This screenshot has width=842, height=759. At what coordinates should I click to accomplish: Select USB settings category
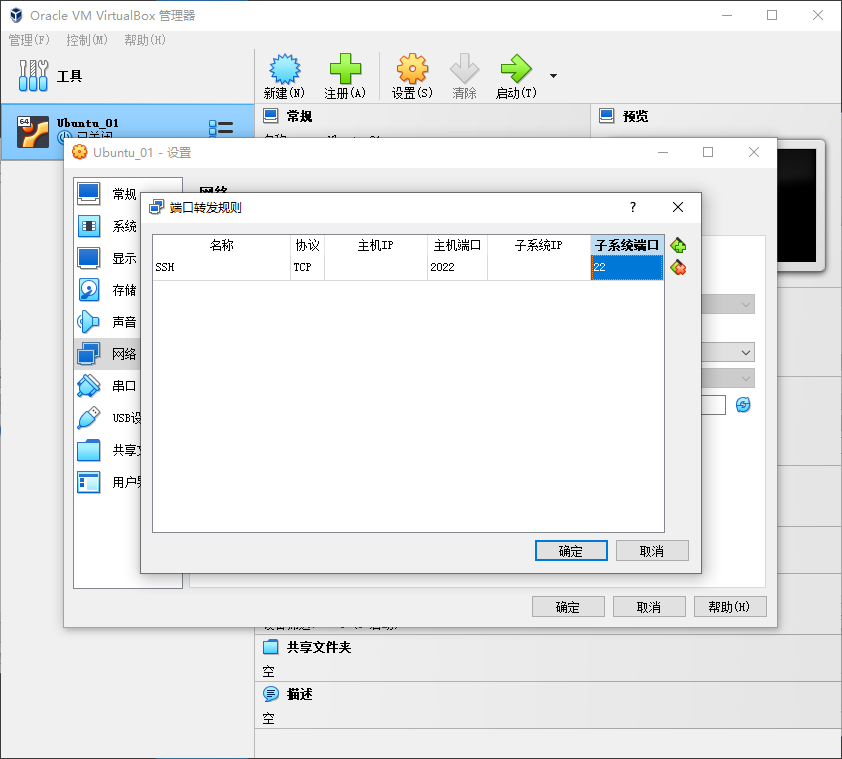click(x=107, y=418)
